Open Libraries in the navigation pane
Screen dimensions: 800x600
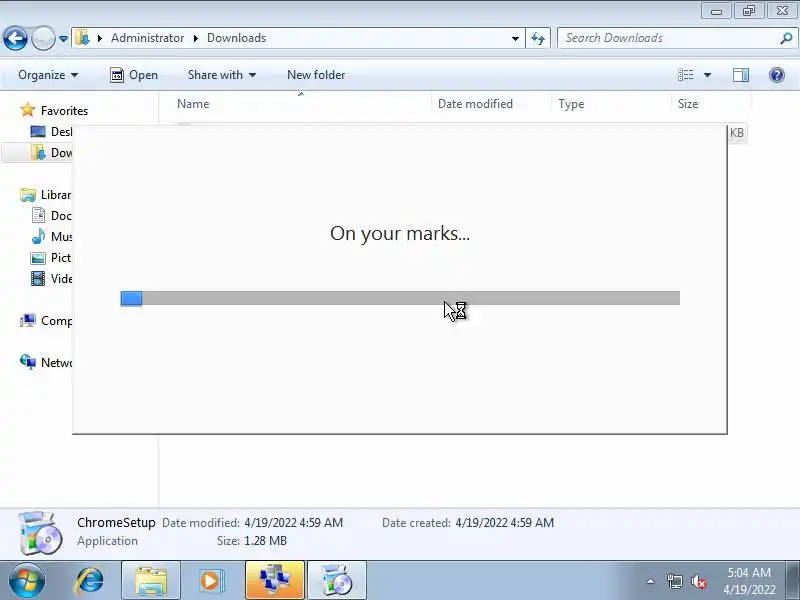click(x=46, y=195)
